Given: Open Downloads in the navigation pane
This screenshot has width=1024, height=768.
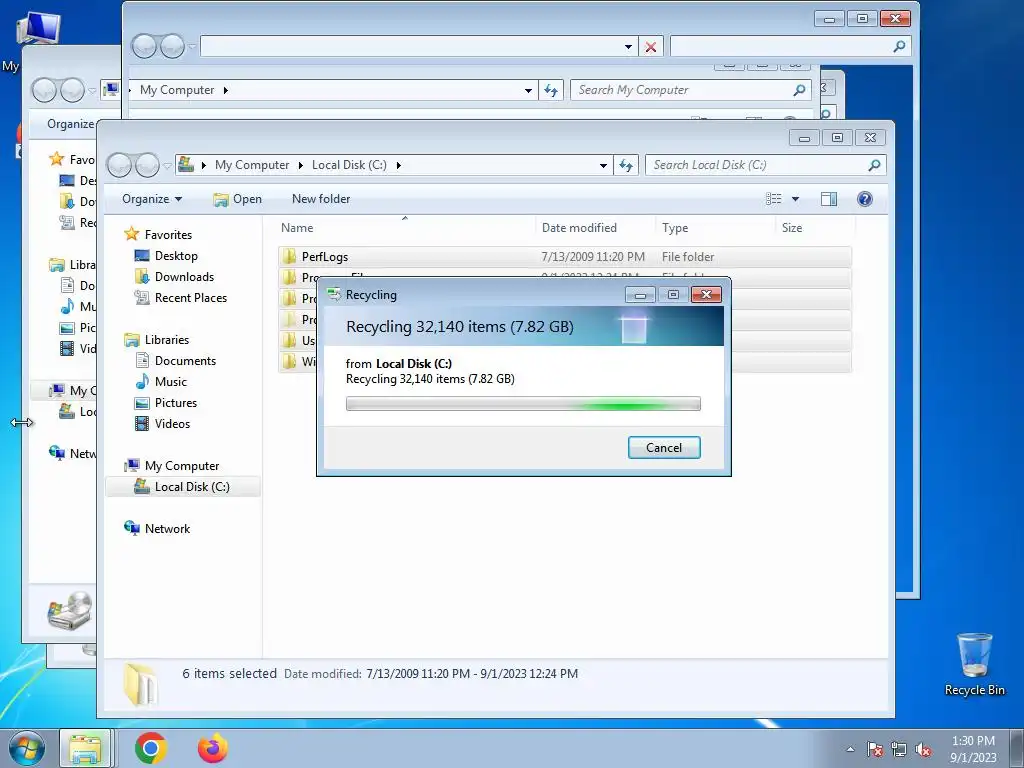Looking at the screenshot, I should (x=184, y=276).
